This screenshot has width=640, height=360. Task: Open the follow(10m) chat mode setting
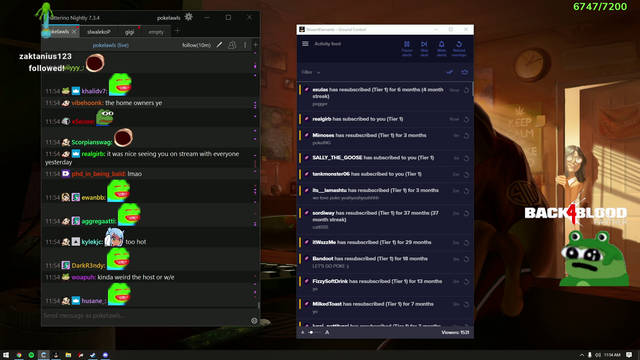click(196, 45)
